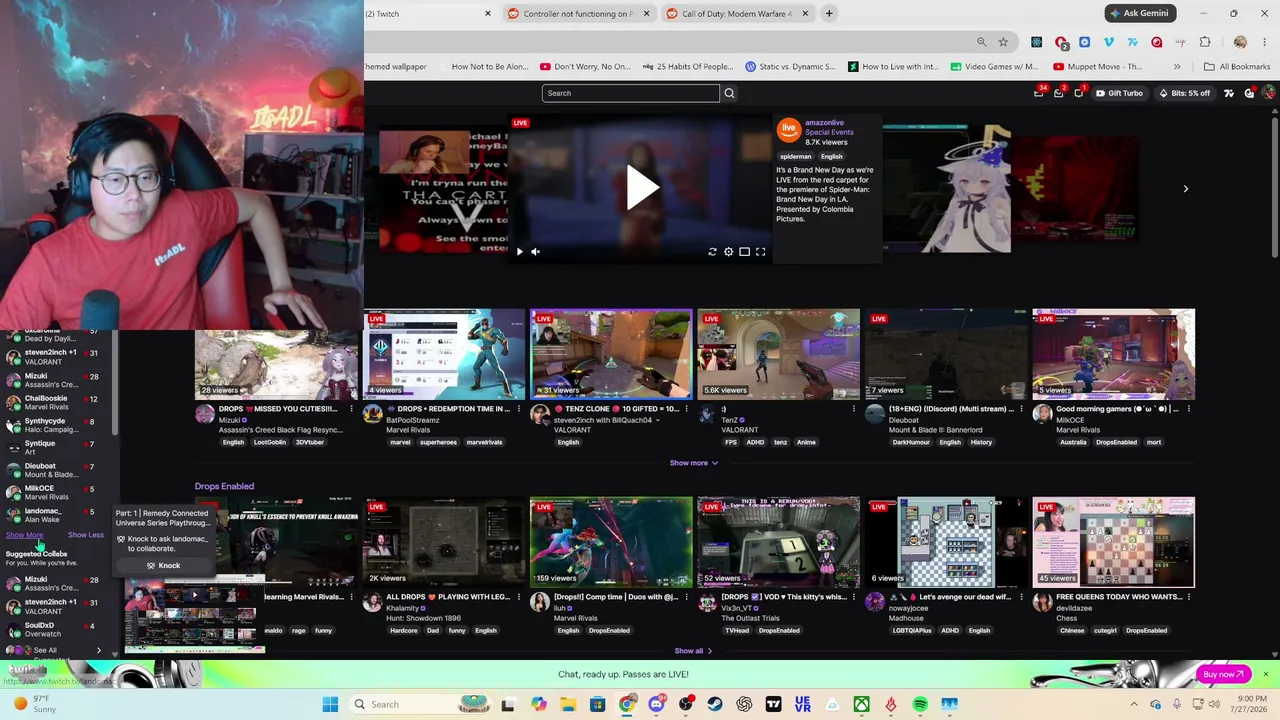Click Show Less in the sidebar
Viewport: 1280px width, 720px height.
(85, 535)
